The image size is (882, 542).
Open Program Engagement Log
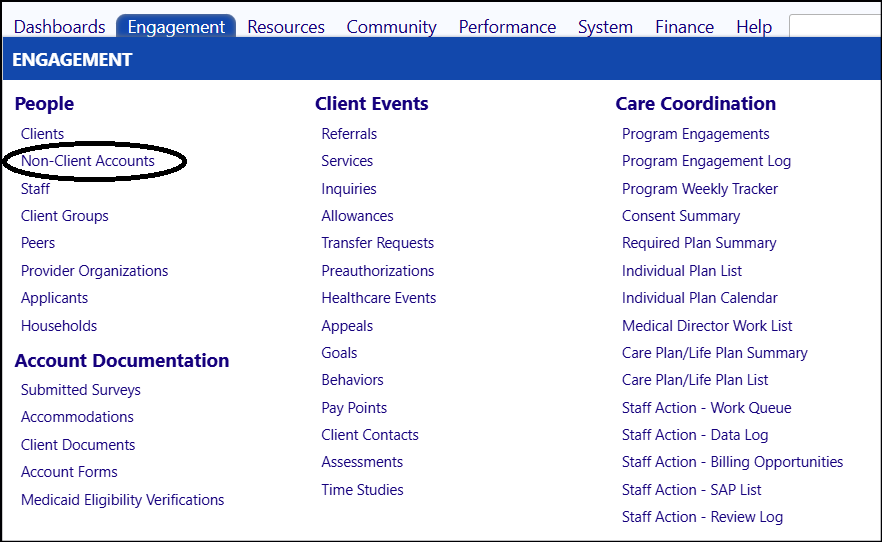pos(706,161)
